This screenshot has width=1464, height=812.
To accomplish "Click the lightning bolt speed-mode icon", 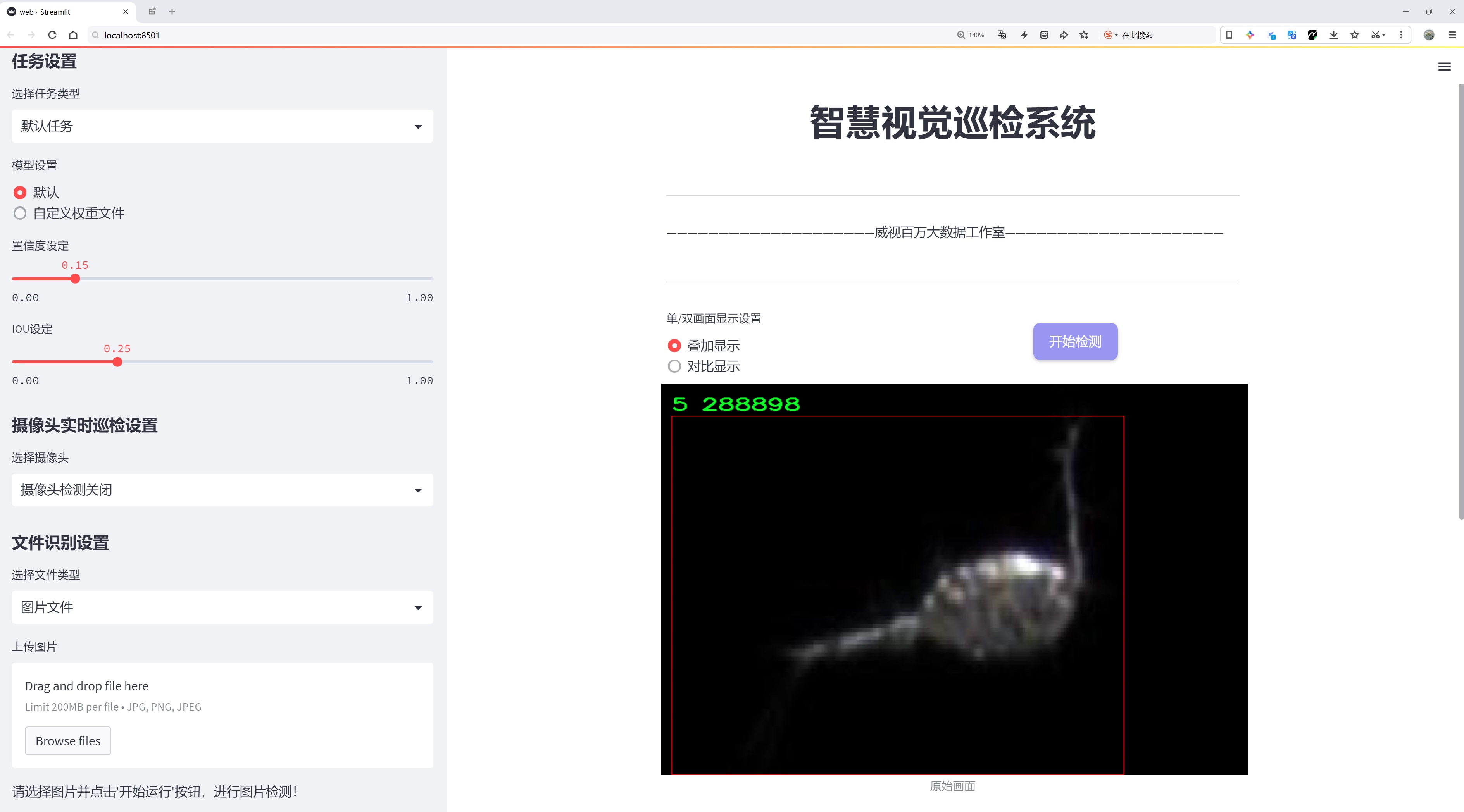I will click(1024, 35).
